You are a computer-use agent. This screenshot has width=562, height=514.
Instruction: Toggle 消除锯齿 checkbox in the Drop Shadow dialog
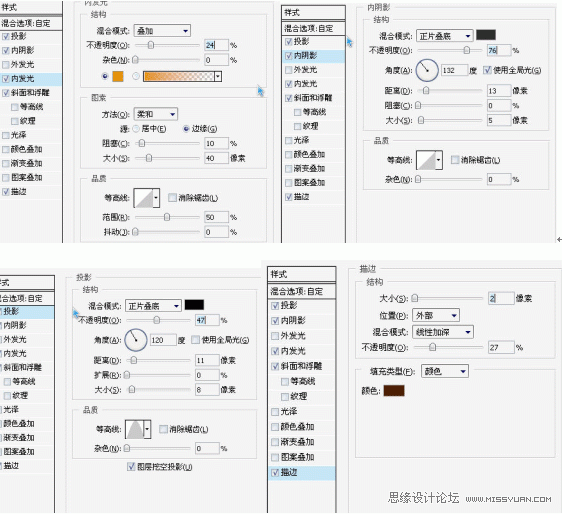[x=163, y=429]
